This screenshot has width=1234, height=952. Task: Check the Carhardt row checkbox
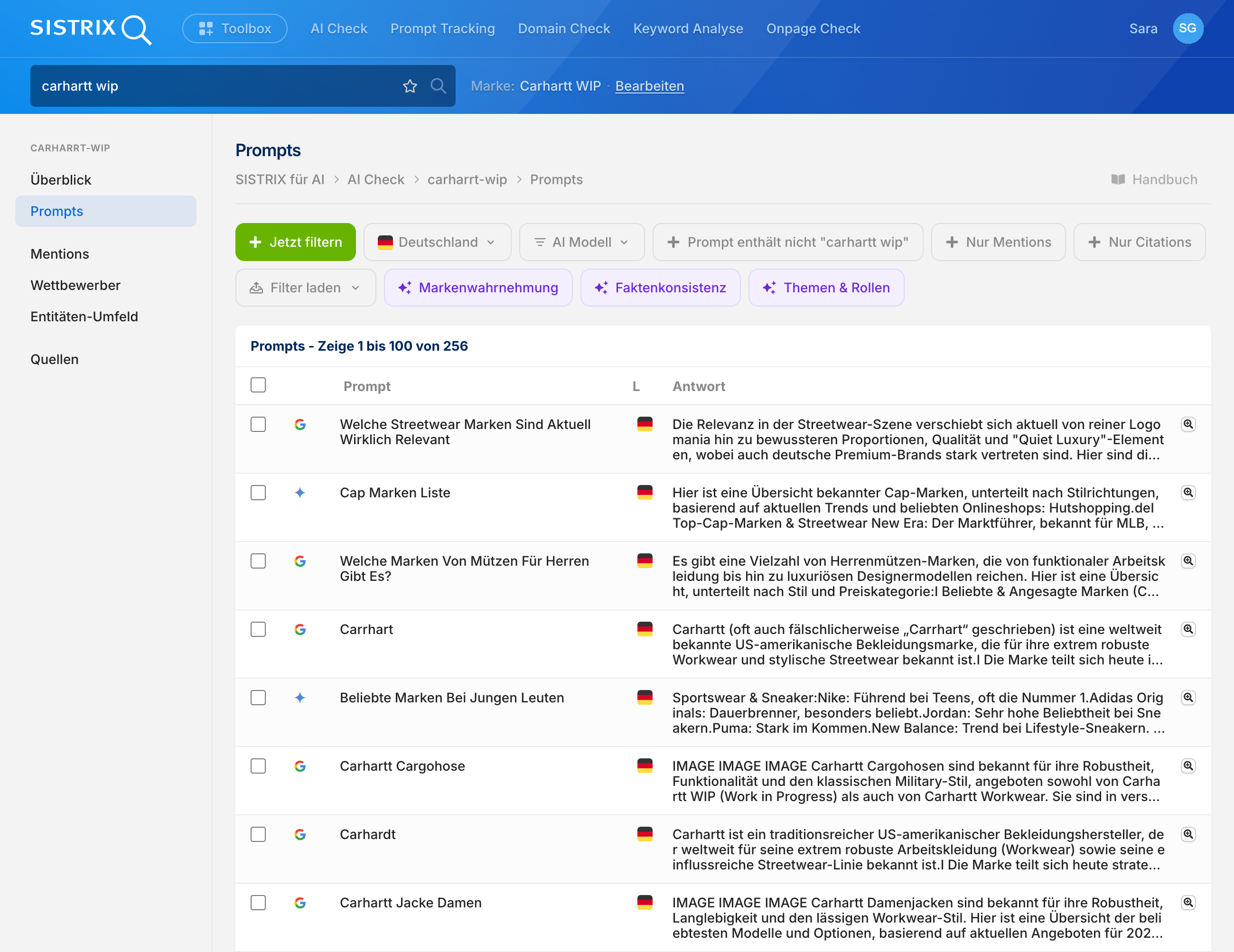pyautogui.click(x=258, y=834)
